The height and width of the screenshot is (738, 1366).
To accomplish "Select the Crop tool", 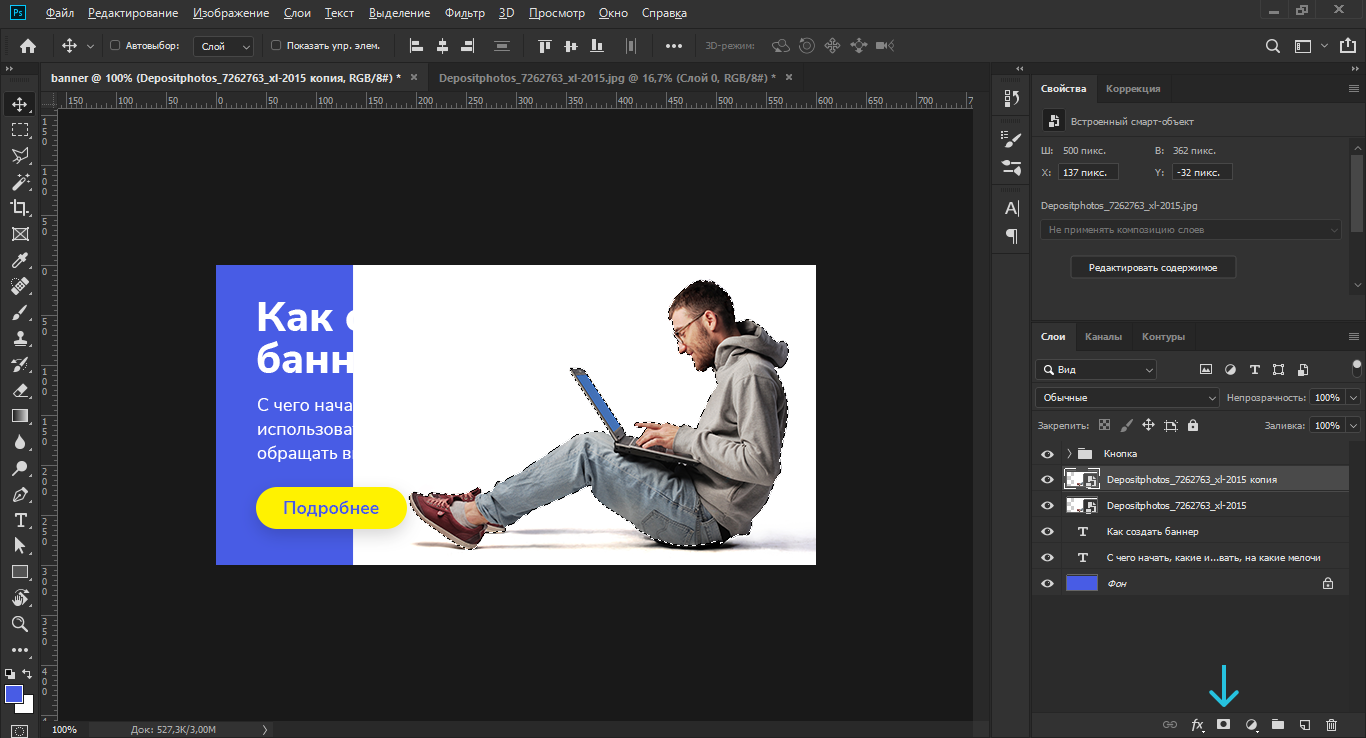I will tap(19, 207).
